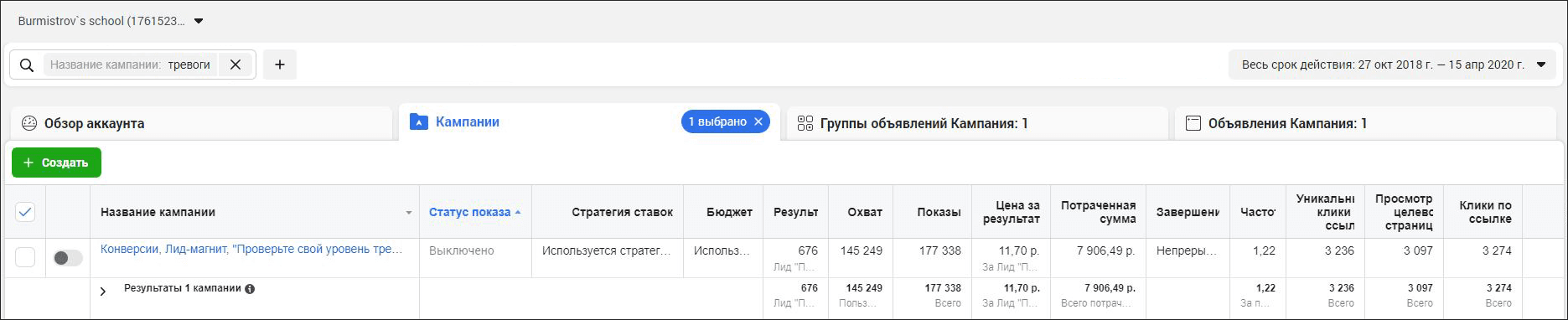Open Название кампании column dropdown arrow
This screenshot has height=320, width=1568.
(x=409, y=213)
